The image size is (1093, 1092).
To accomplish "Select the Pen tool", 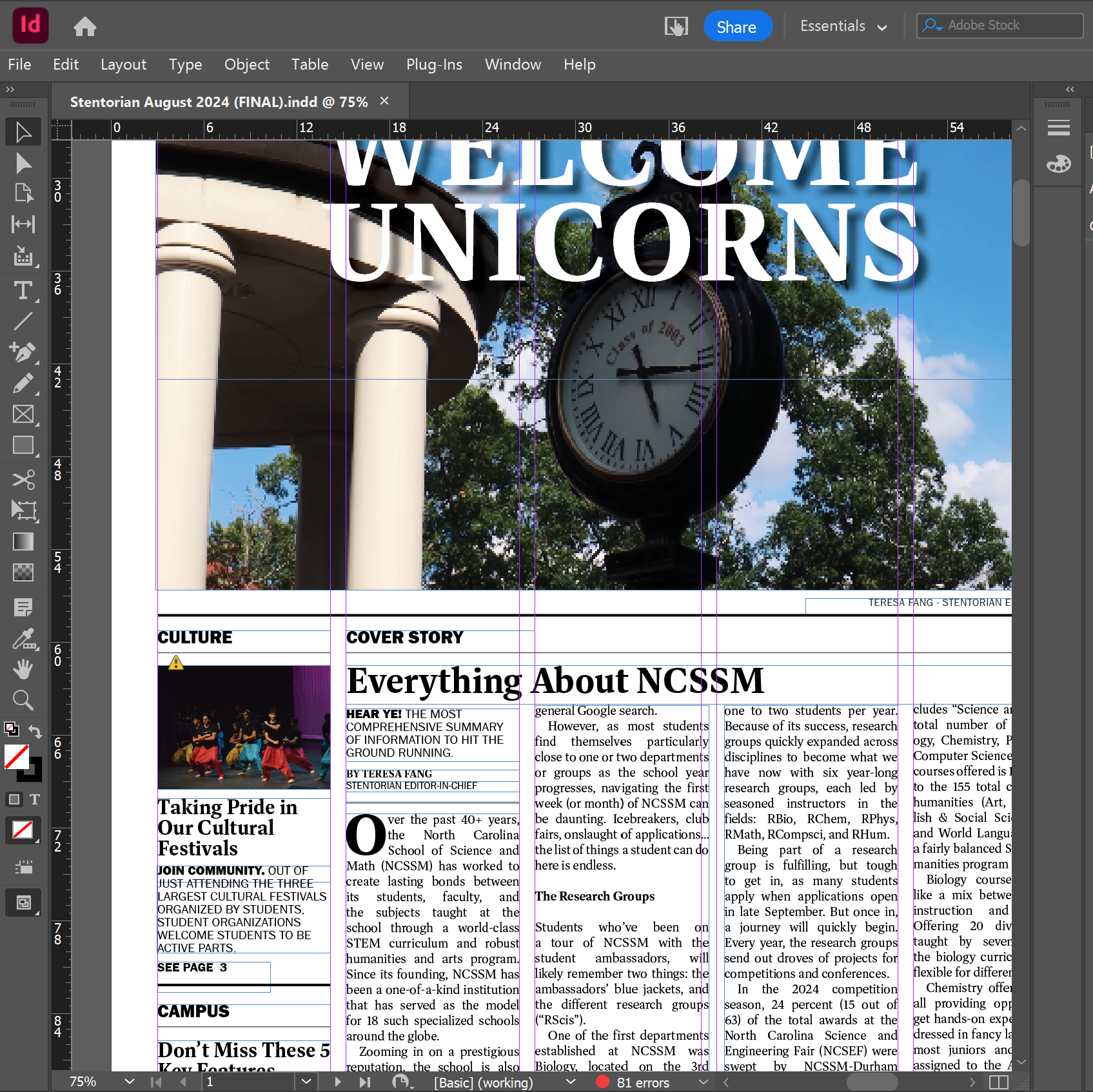I will pos(23,352).
